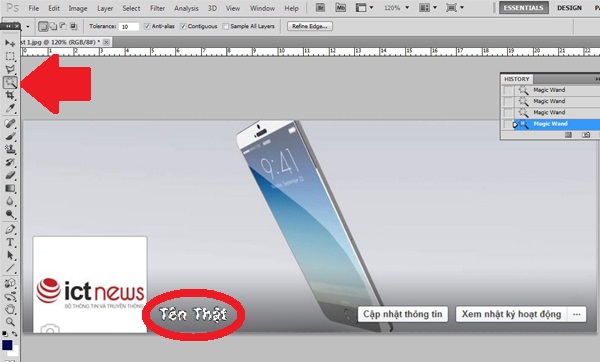The height and width of the screenshot is (362, 600).
Task: Select the Eraser tool
Action: click(x=10, y=175)
